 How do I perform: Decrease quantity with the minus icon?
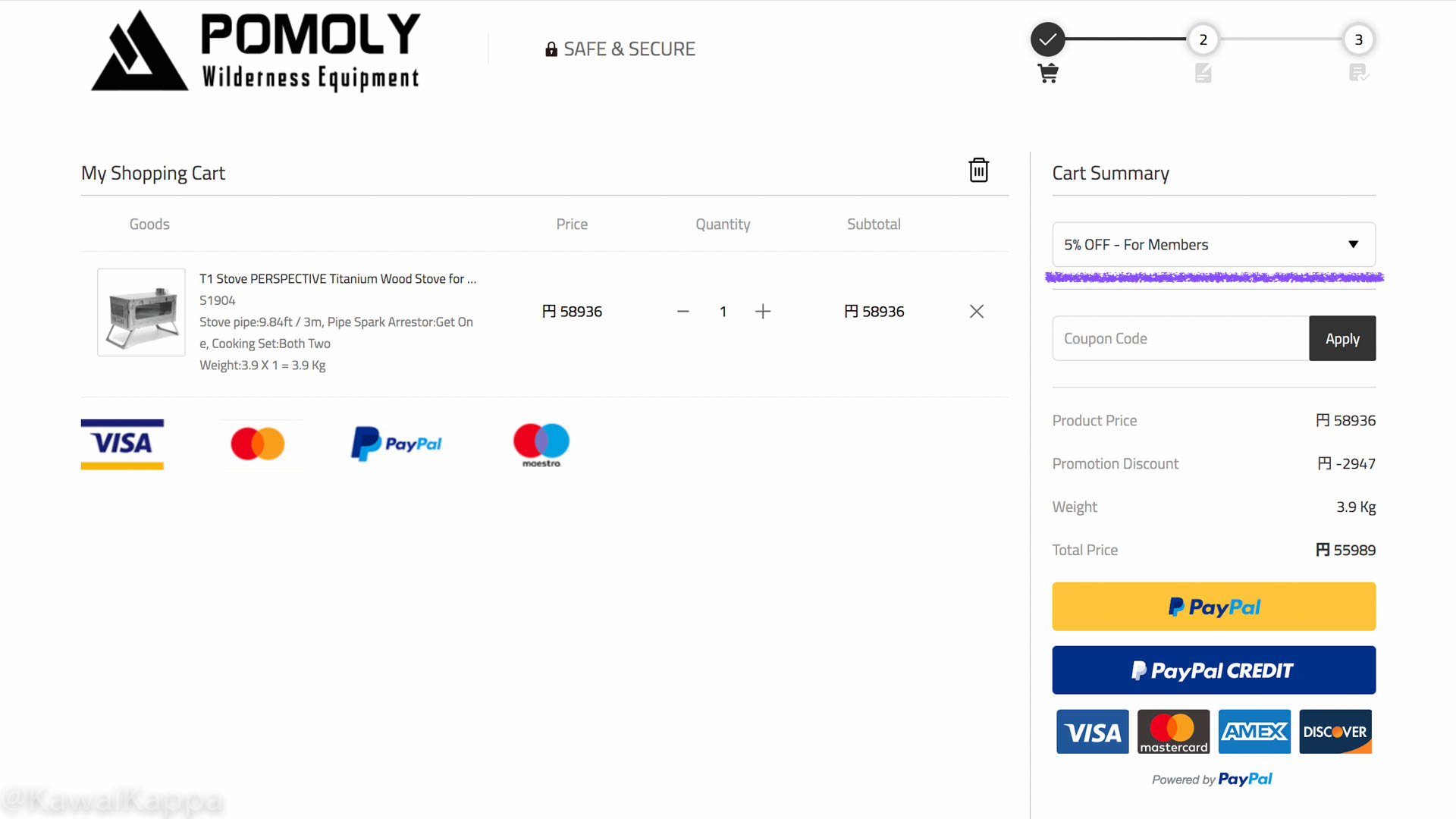pos(683,312)
